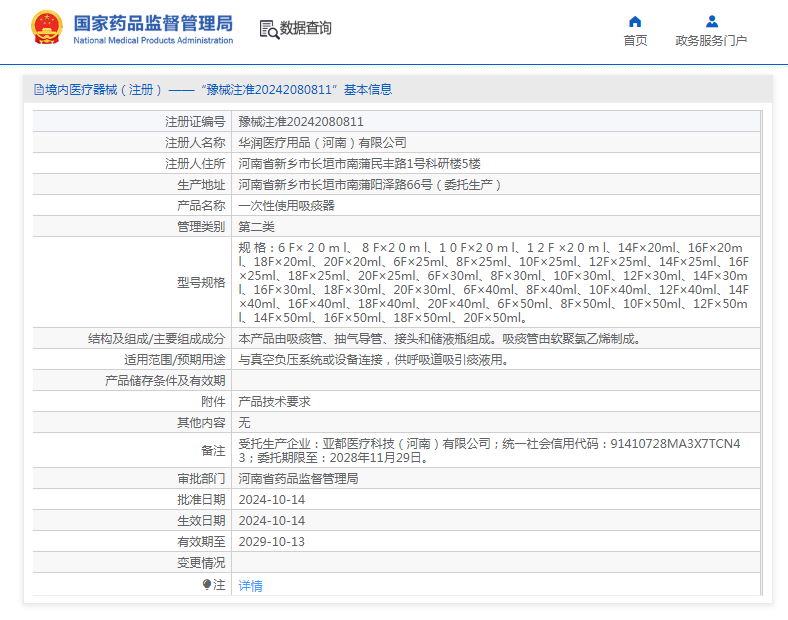Click the home house icon
788x620 pixels.
(635, 22)
